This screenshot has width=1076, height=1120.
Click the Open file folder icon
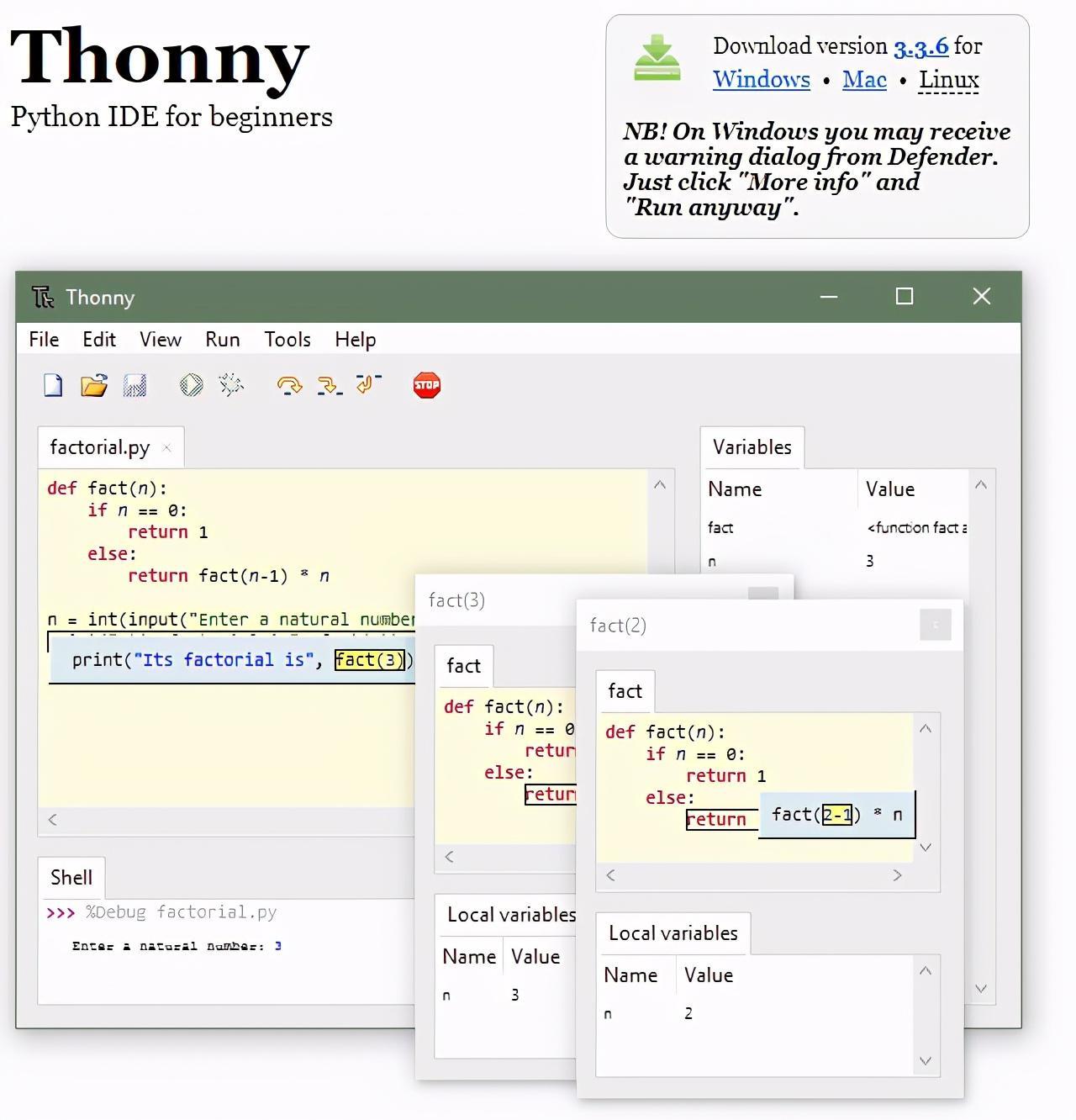pyautogui.click(x=93, y=385)
